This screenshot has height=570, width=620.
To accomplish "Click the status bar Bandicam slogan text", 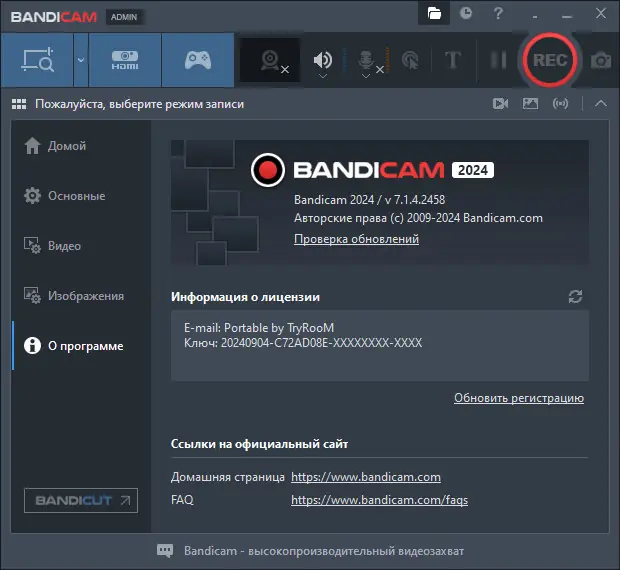I will [324, 551].
